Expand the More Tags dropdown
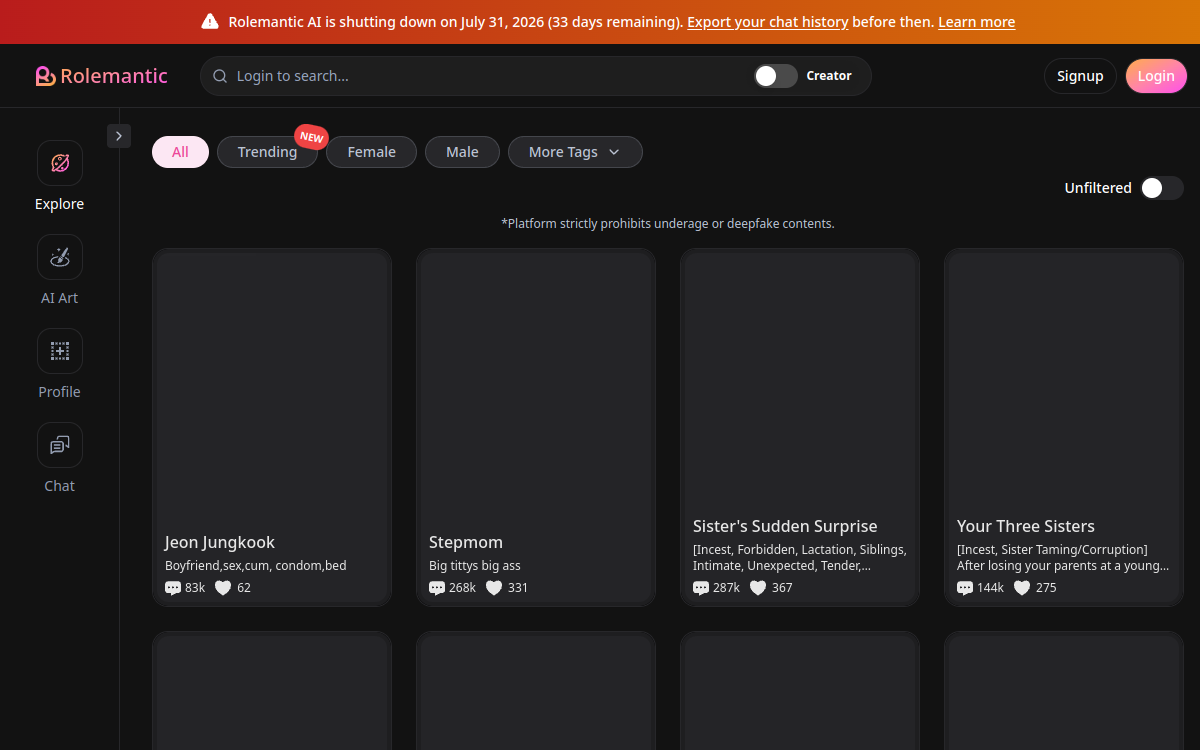The image size is (1200, 750). [x=575, y=152]
